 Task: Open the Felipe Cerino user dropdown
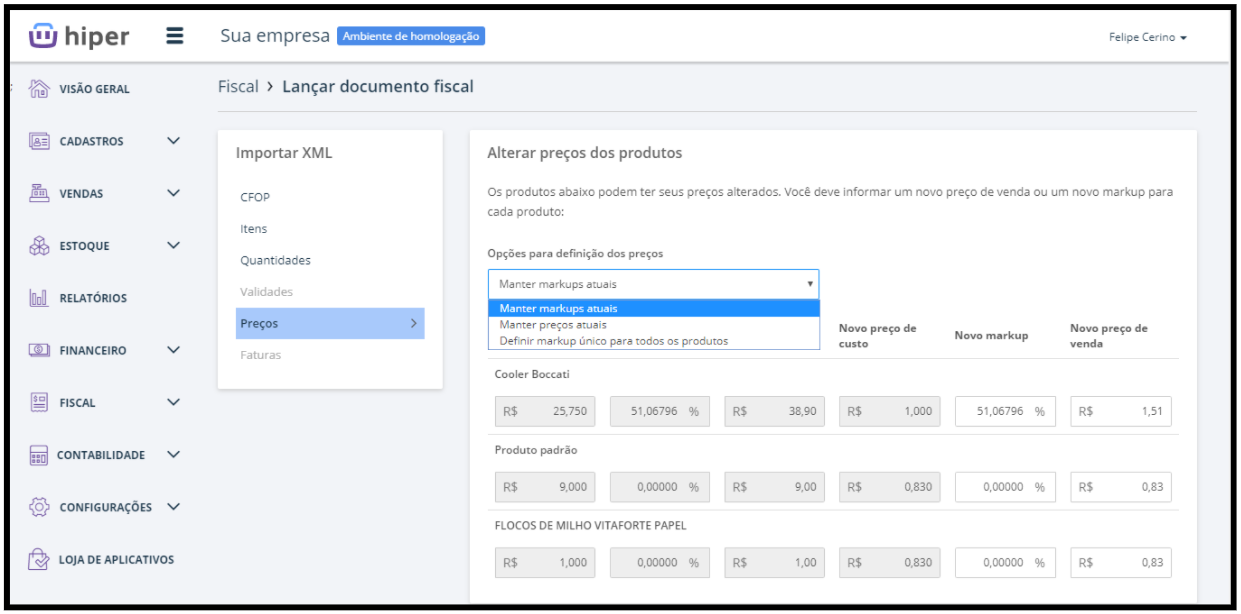click(x=1147, y=38)
